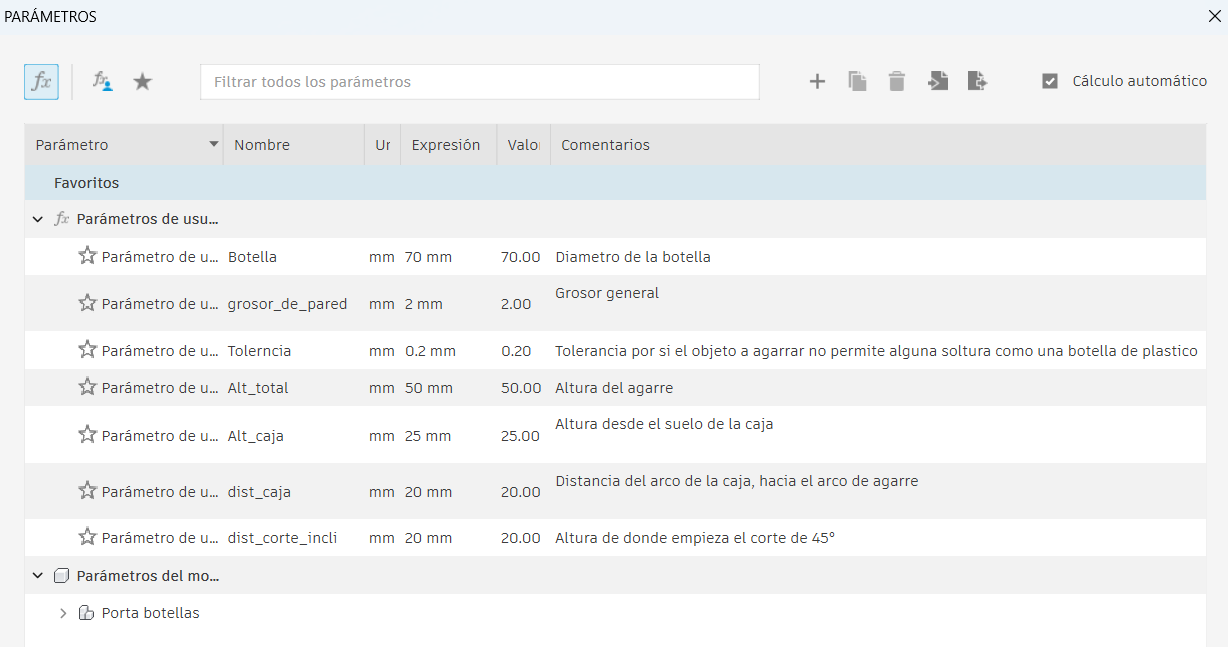1228x647 pixels.
Task: Click the Tolerncia name cell
Action: [x=260, y=351]
